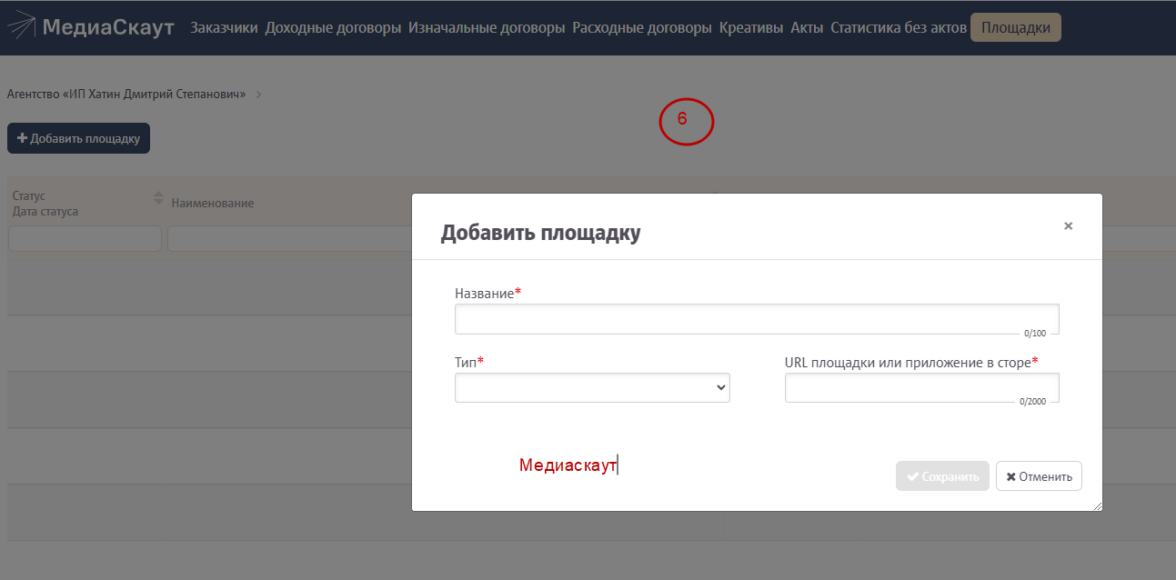Click the МедиаСкаут logo
The height and width of the screenshot is (580, 1176).
(91, 28)
